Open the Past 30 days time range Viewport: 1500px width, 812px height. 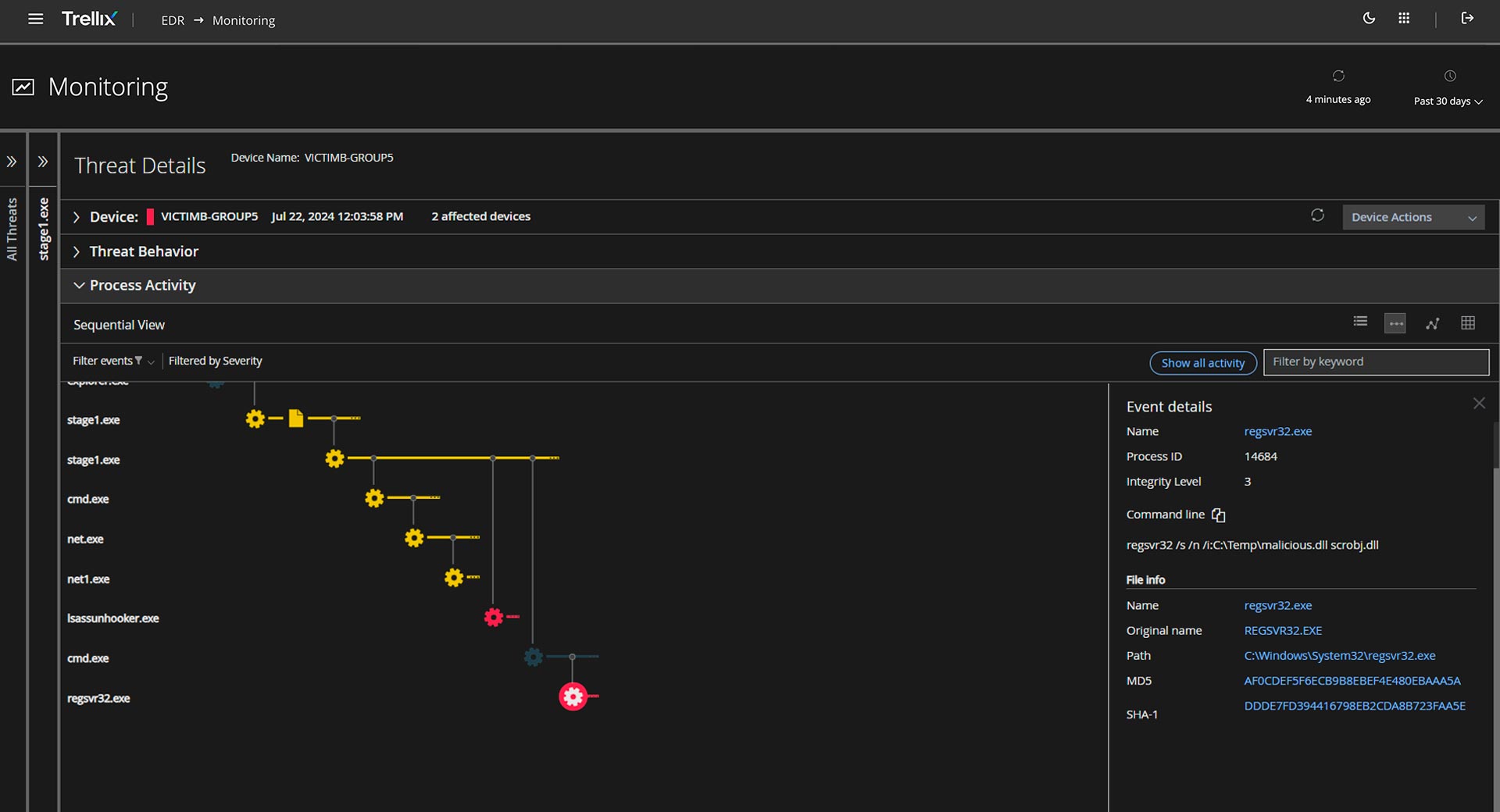pos(1448,101)
